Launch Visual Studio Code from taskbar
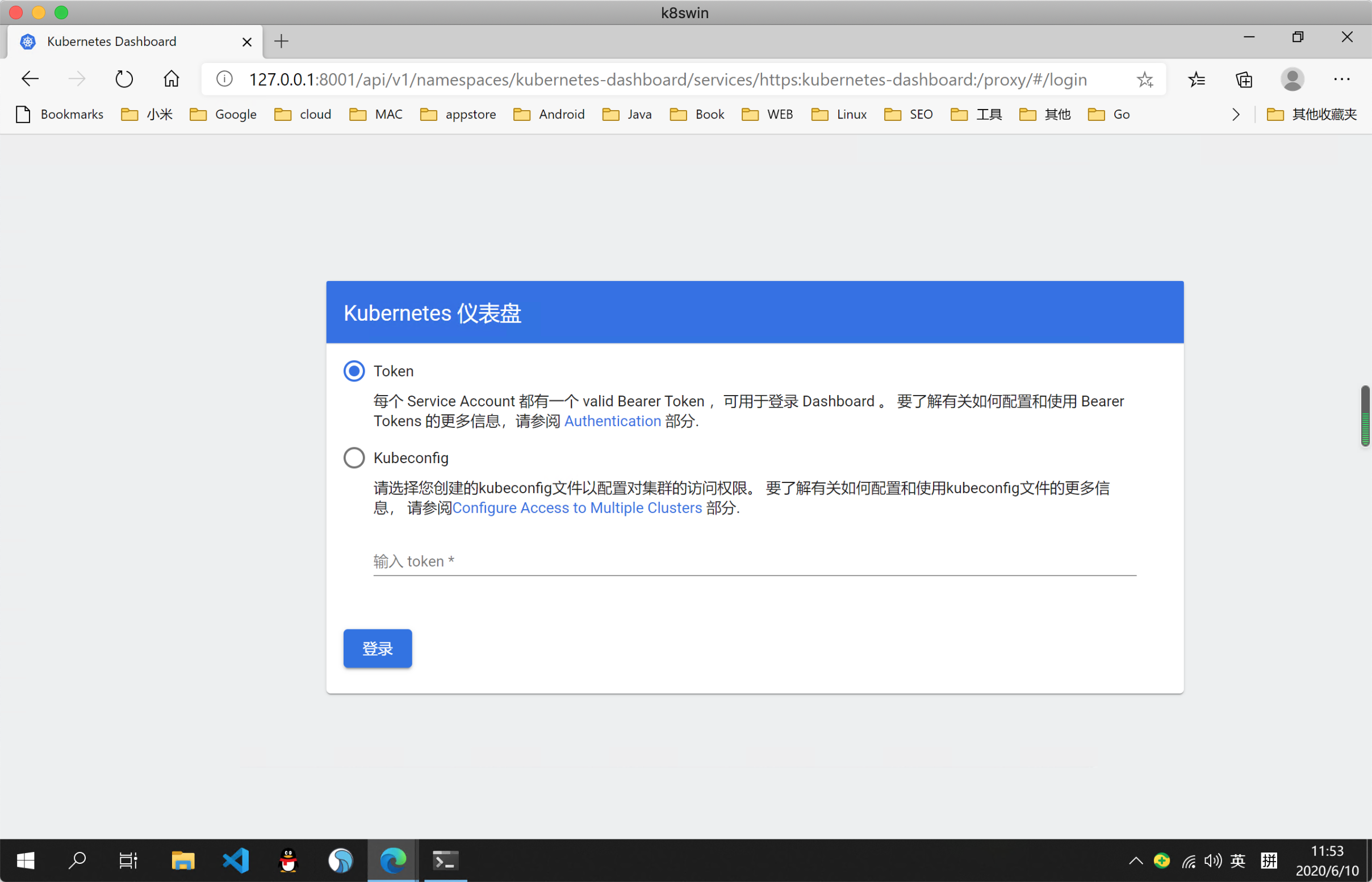The height and width of the screenshot is (882, 1372). pos(236,860)
